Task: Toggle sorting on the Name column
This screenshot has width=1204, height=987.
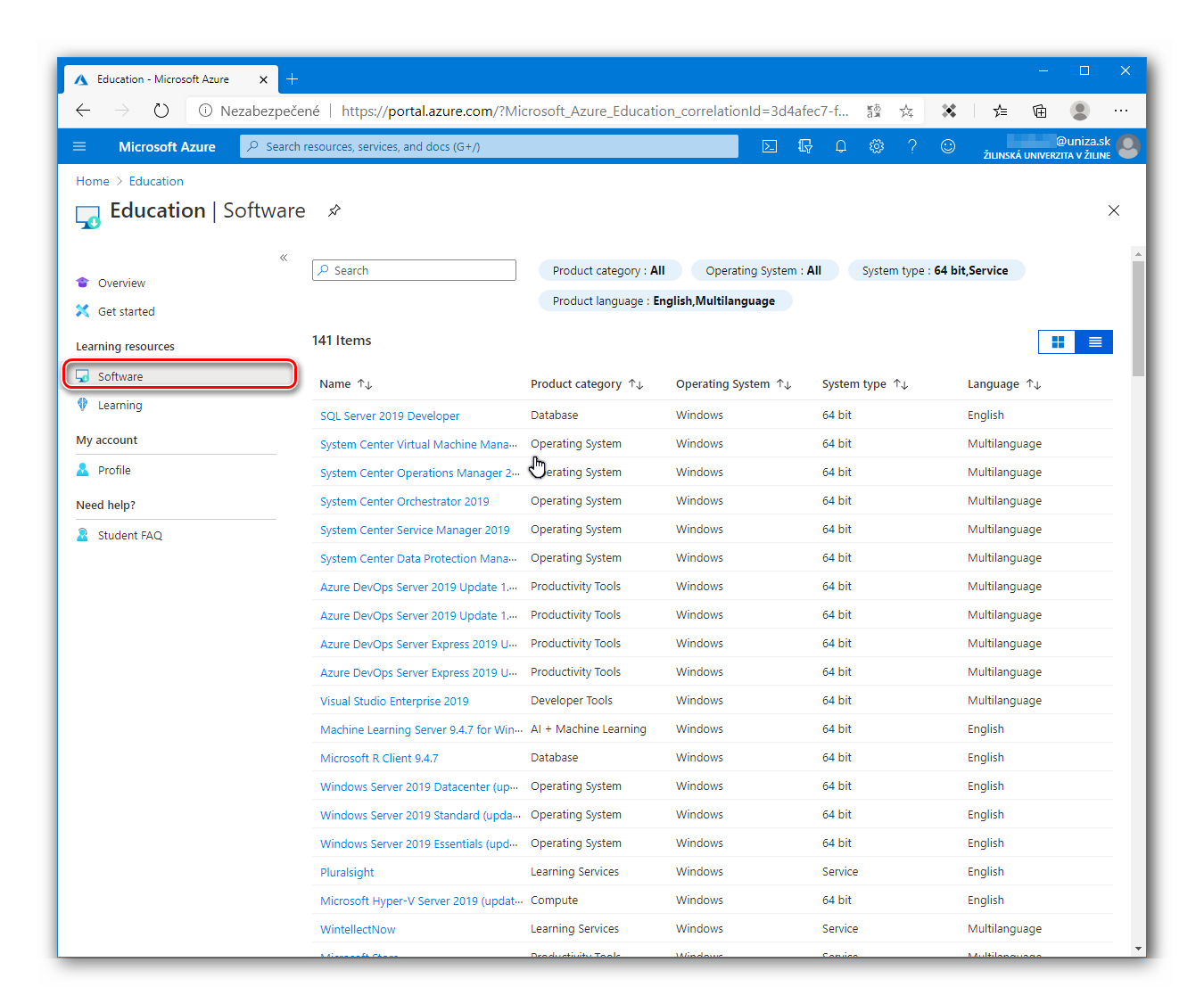Action: (x=366, y=383)
